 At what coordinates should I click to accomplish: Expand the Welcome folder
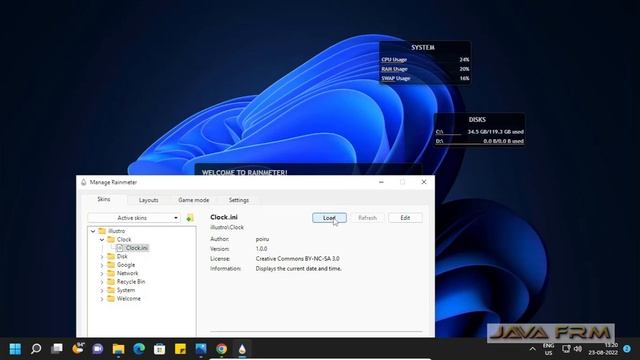click(102, 299)
